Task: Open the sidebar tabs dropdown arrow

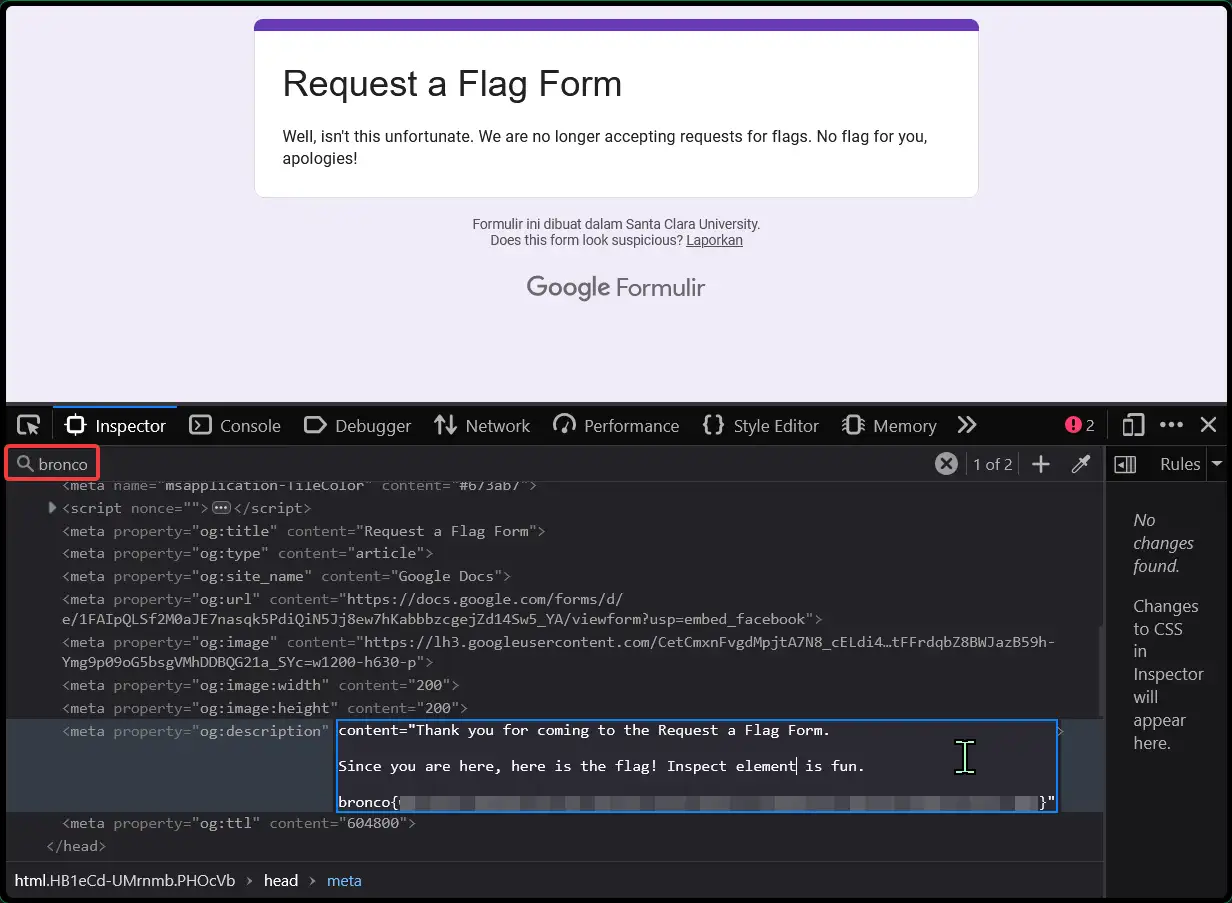Action: [1217, 464]
